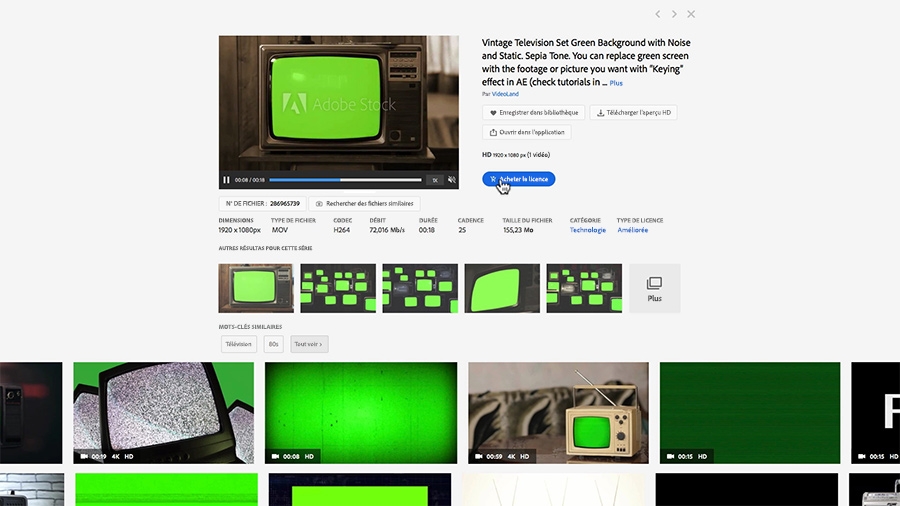Close the detail view
Image resolution: width=900 pixels, height=506 pixels.
(x=691, y=14)
